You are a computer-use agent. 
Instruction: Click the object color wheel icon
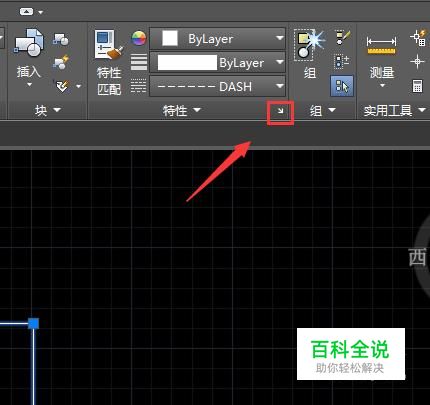coord(139,38)
